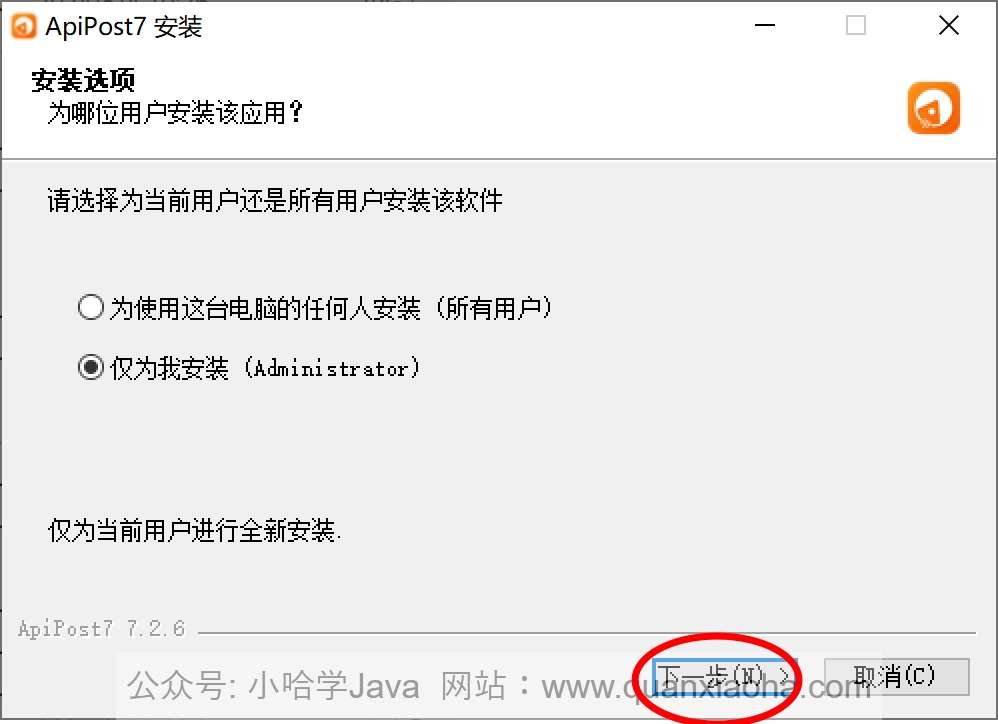Click the ApiPost7 icon in title bar
Image resolution: width=998 pixels, height=724 pixels.
pos(24,26)
